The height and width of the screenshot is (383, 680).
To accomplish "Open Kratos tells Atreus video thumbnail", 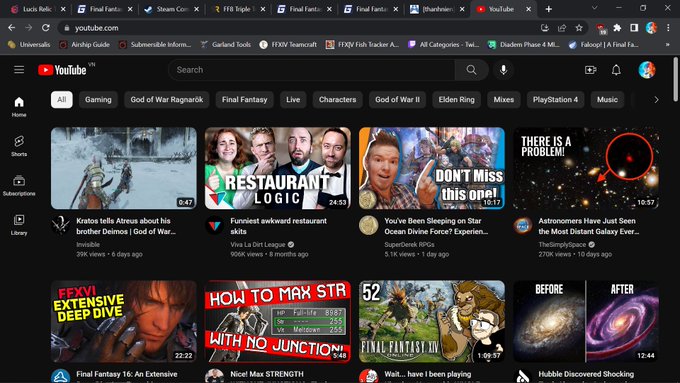I will coord(124,168).
